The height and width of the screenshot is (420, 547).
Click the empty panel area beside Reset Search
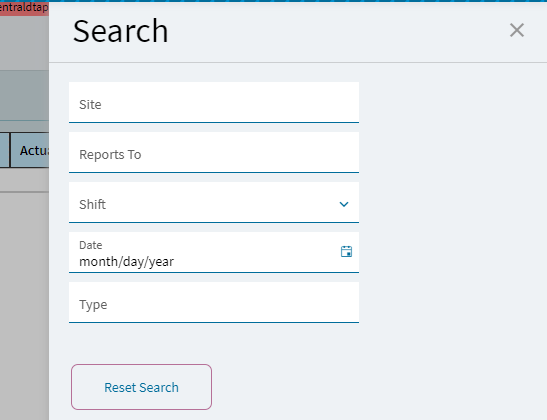(379, 387)
